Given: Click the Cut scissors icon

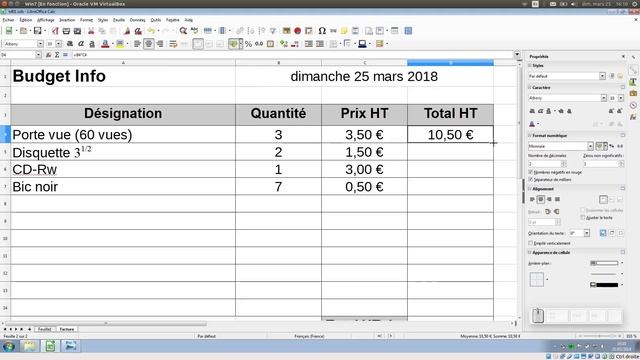Looking at the screenshot, I should (x=91, y=31).
